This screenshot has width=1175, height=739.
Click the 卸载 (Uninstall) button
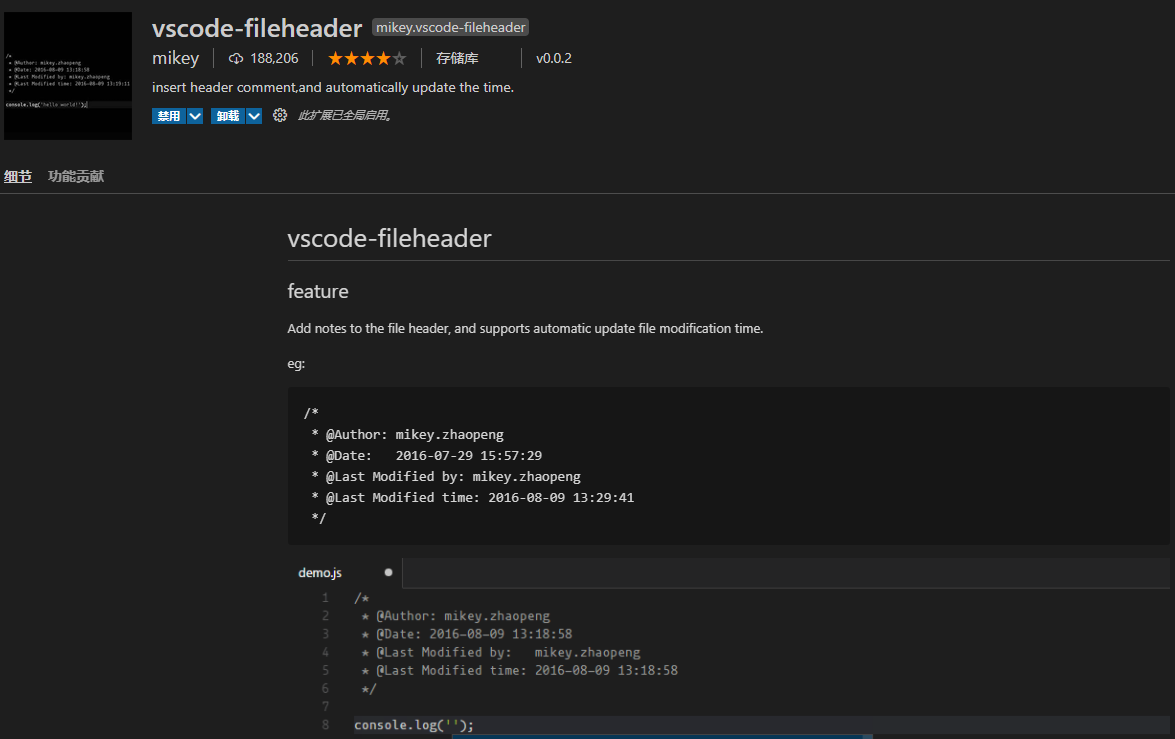(228, 116)
